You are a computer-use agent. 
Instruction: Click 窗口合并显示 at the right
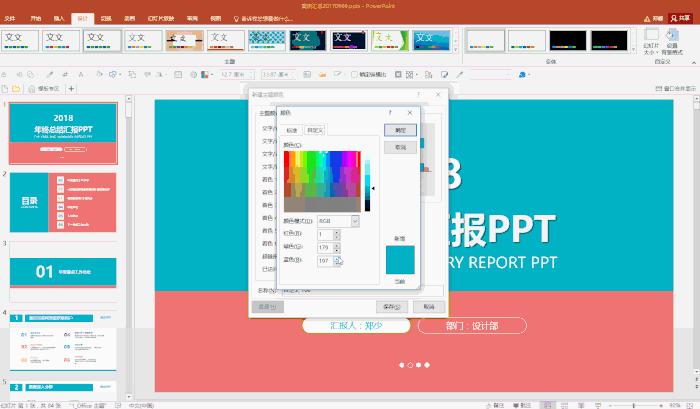675,88
